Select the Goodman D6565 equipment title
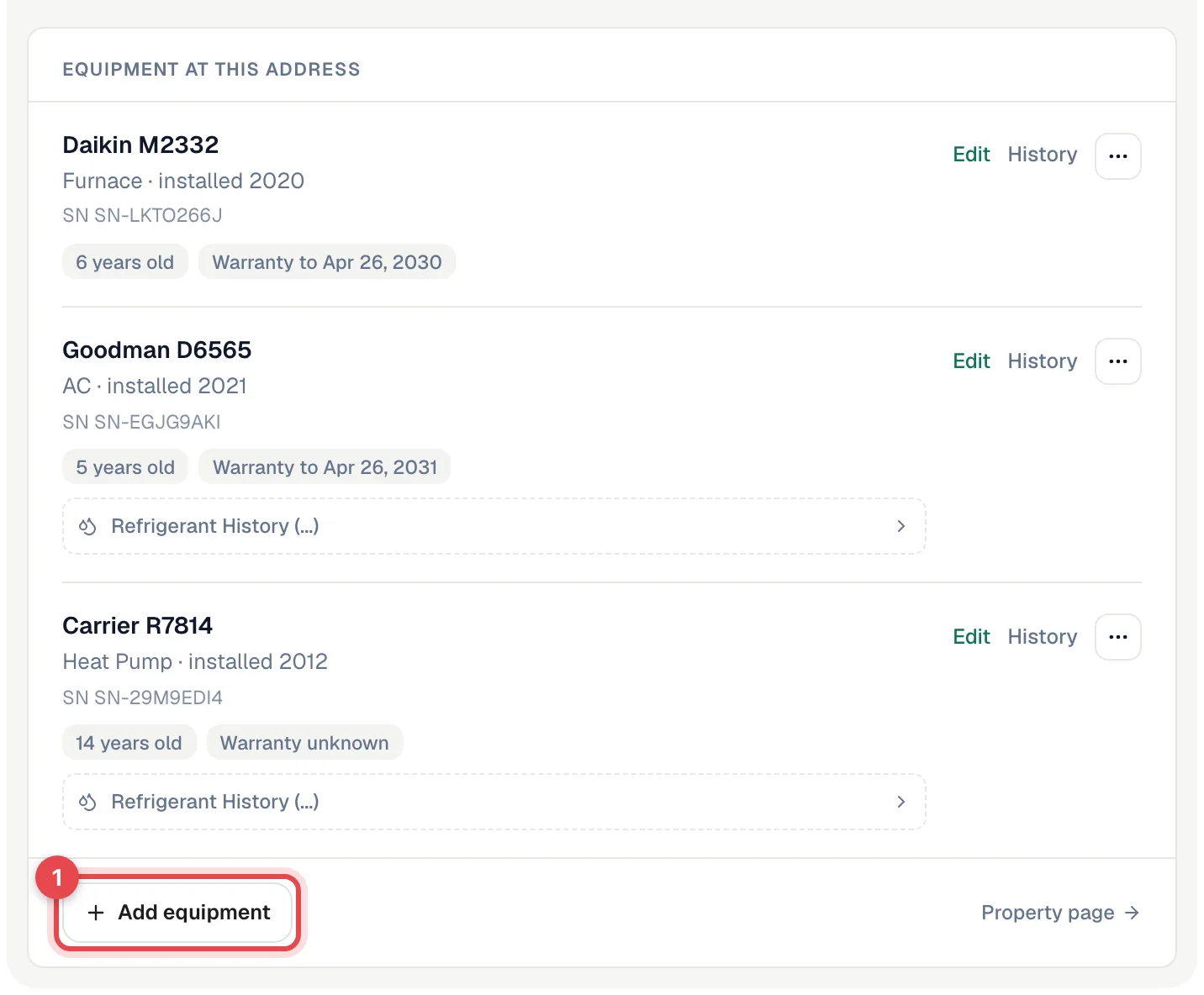 tap(157, 350)
